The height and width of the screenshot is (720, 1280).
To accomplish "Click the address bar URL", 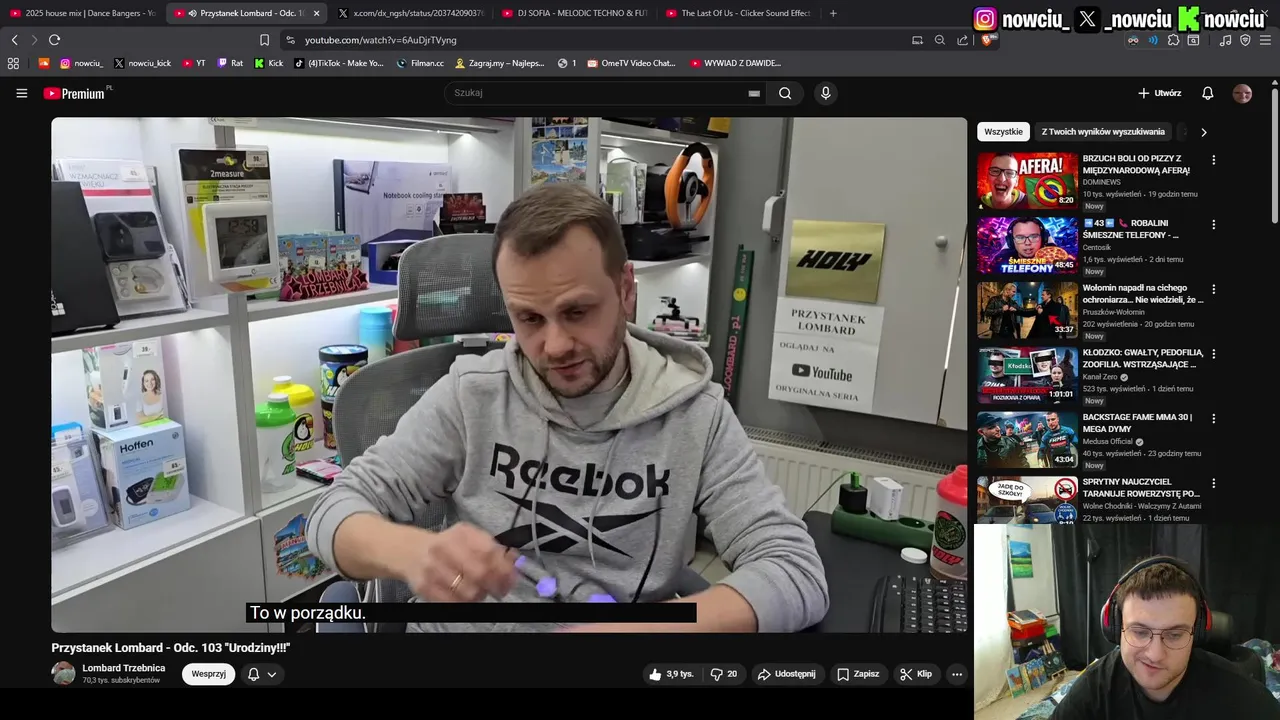I will [381, 40].
